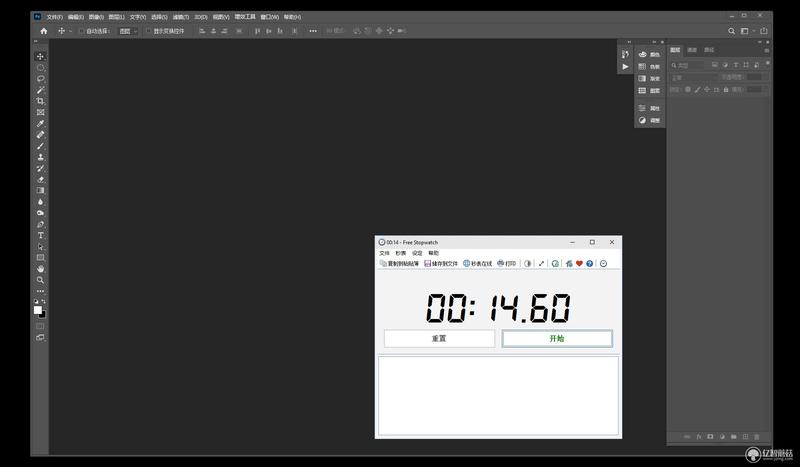Click Online stopwatch (秒表在线) globe button
The width and height of the screenshot is (800, 467).
pyautogui.click(x=478, y=263)
